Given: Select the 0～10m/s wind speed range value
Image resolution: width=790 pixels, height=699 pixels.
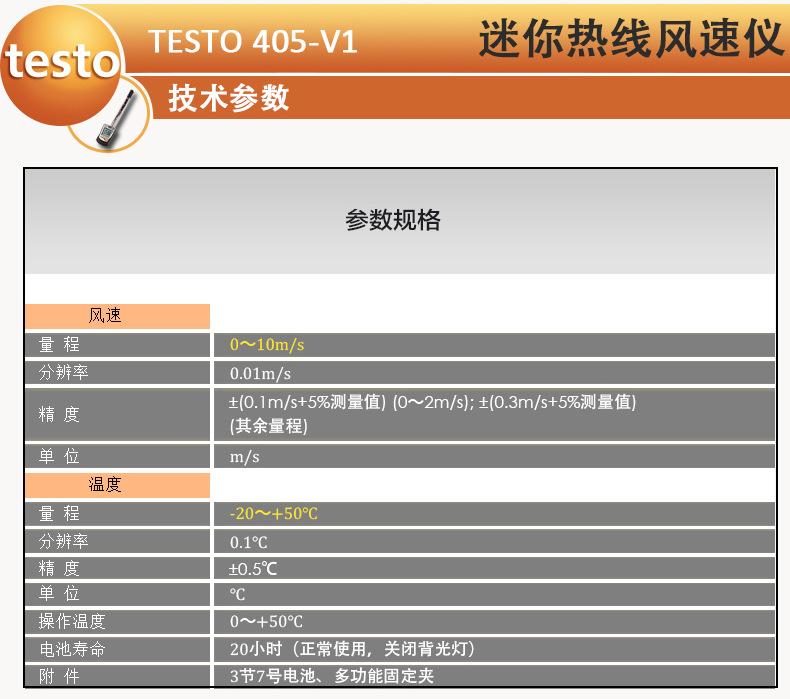Looking at the screenshot, I should point(267,345).
